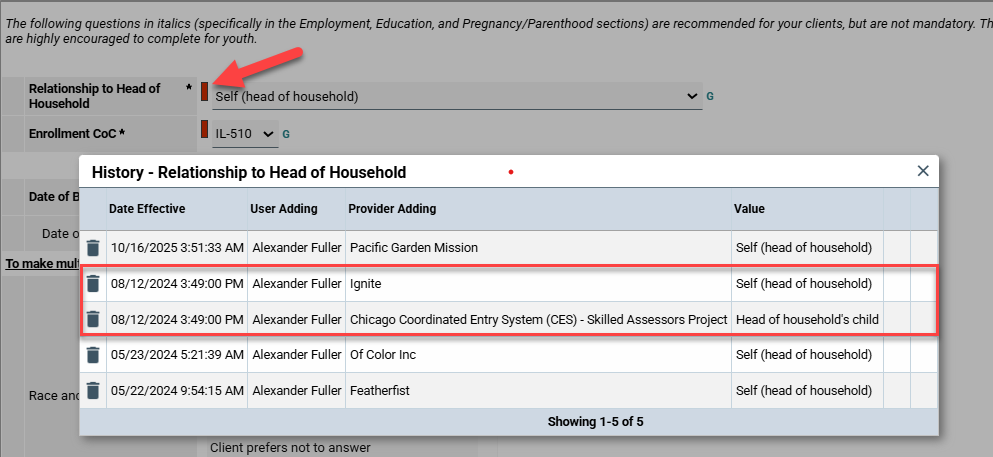Open history icon beside Relationship dropdown
Screen dimensions: 993x457
pyautogui.click(x=710, y=97)
